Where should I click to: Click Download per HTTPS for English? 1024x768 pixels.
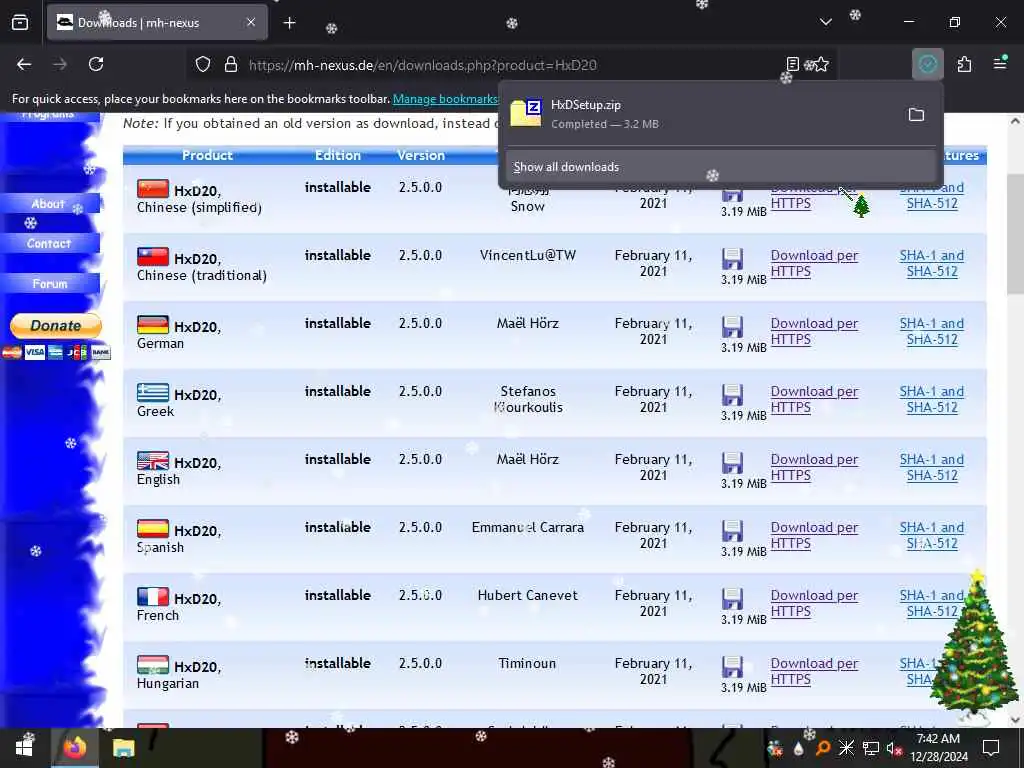tap(814, 467)
